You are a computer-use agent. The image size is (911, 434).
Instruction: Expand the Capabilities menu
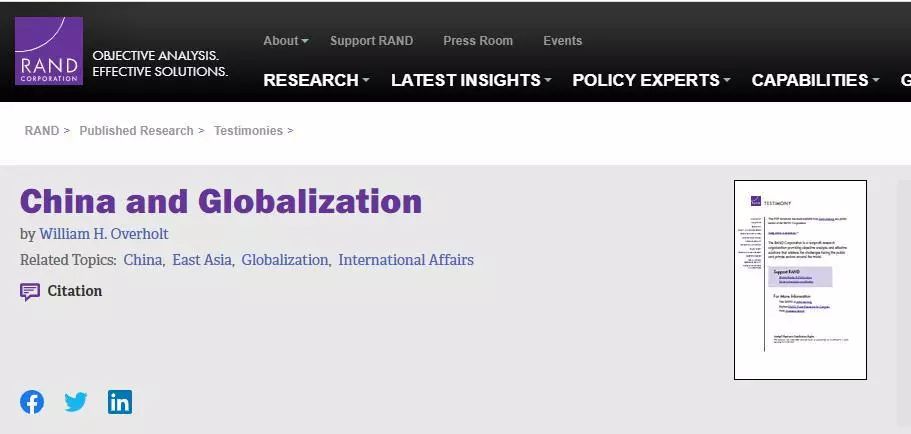coord(815,80)
